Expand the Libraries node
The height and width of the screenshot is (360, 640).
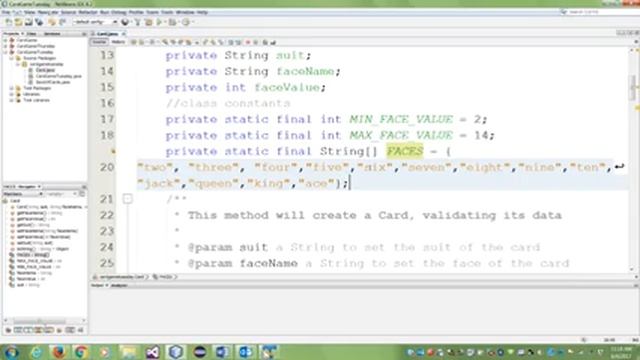11,94
